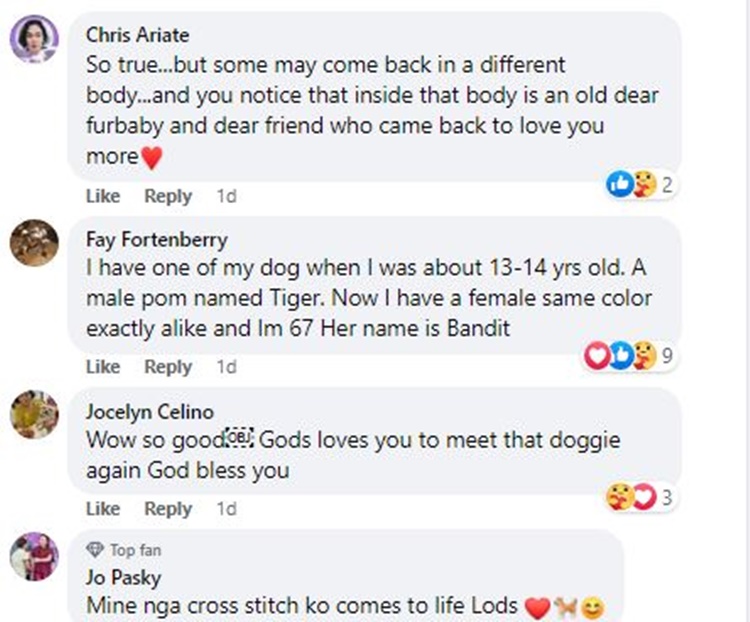Reply to Chris Ariate's comment
Image resolution: width=750 pixels, height=622 pixels.
[x=167, y=196]
